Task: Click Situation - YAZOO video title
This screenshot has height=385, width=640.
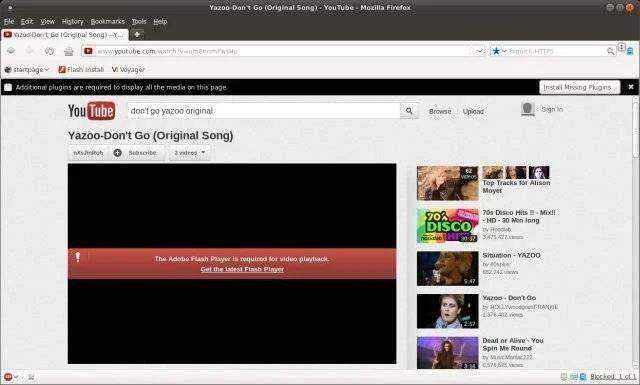Action: 511,255
